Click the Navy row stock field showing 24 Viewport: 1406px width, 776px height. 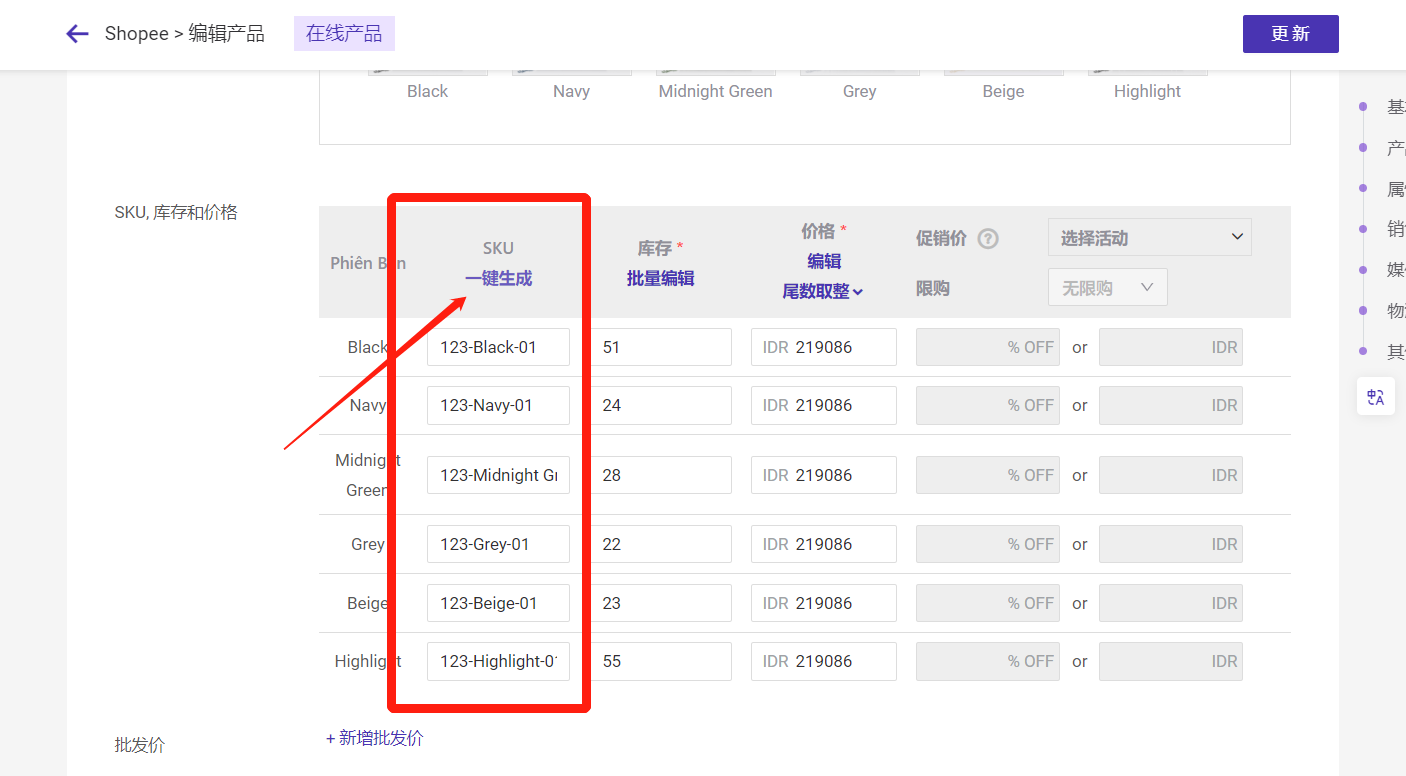click(661, 405)
